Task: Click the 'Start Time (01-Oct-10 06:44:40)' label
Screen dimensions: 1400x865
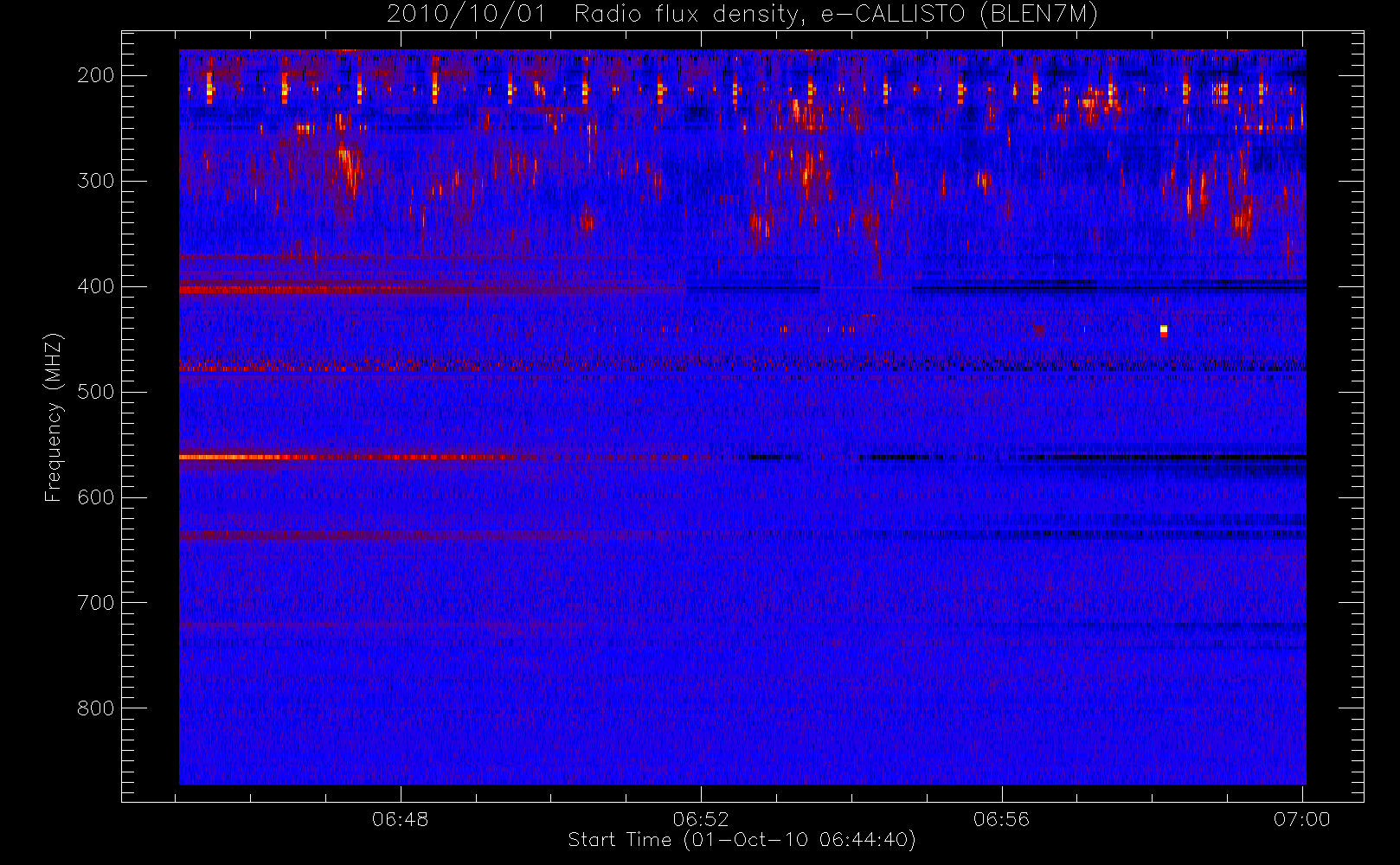Action: click(742, 840)
